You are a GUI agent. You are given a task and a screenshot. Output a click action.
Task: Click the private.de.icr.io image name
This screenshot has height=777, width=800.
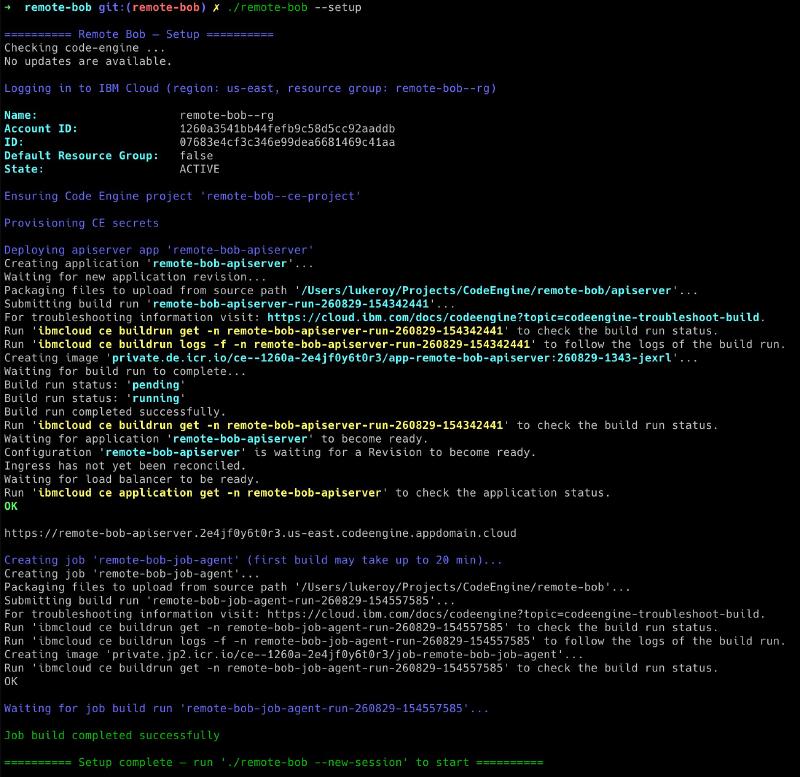tap(391, 358)
